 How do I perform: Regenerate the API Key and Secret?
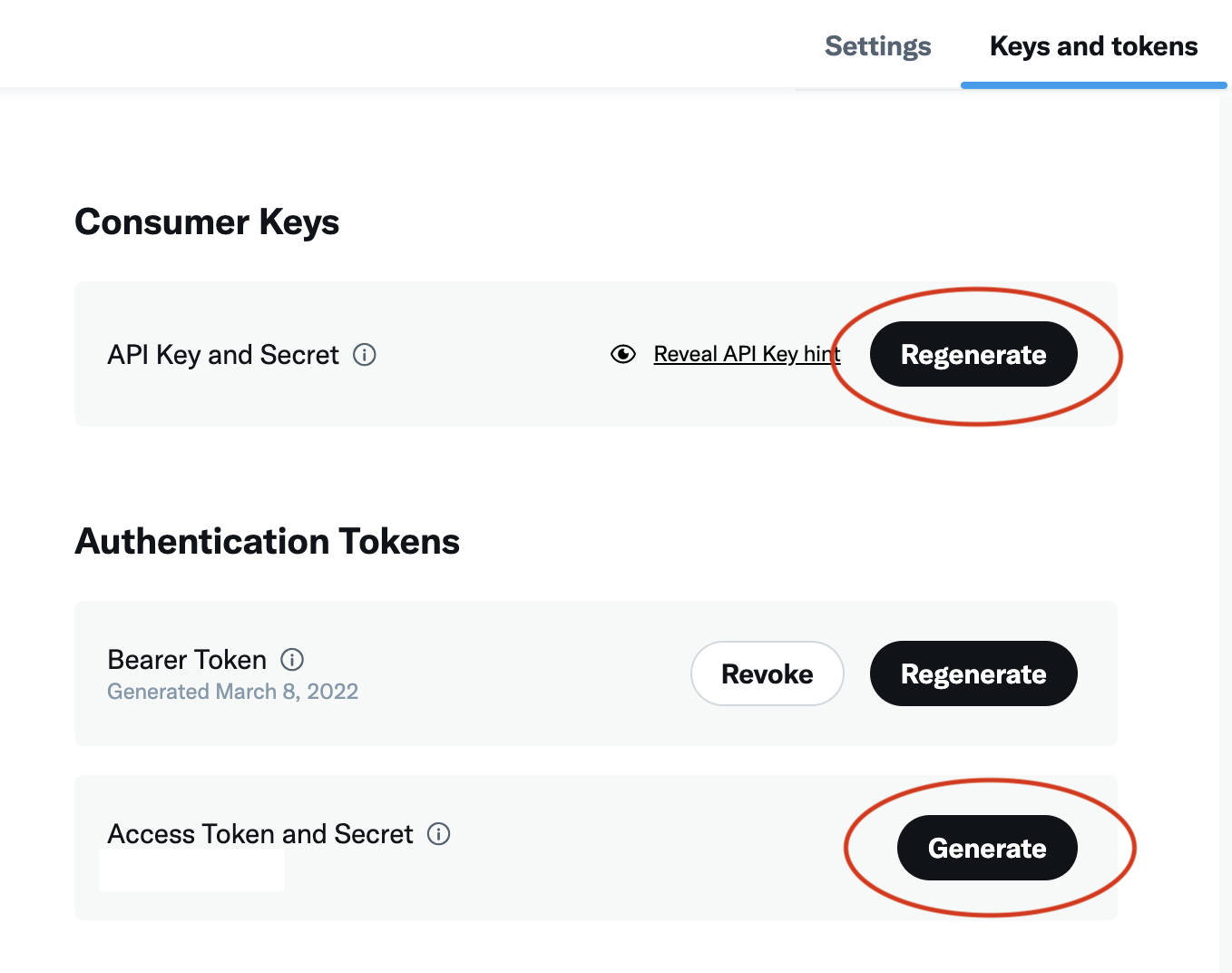[x=973, y=355]
